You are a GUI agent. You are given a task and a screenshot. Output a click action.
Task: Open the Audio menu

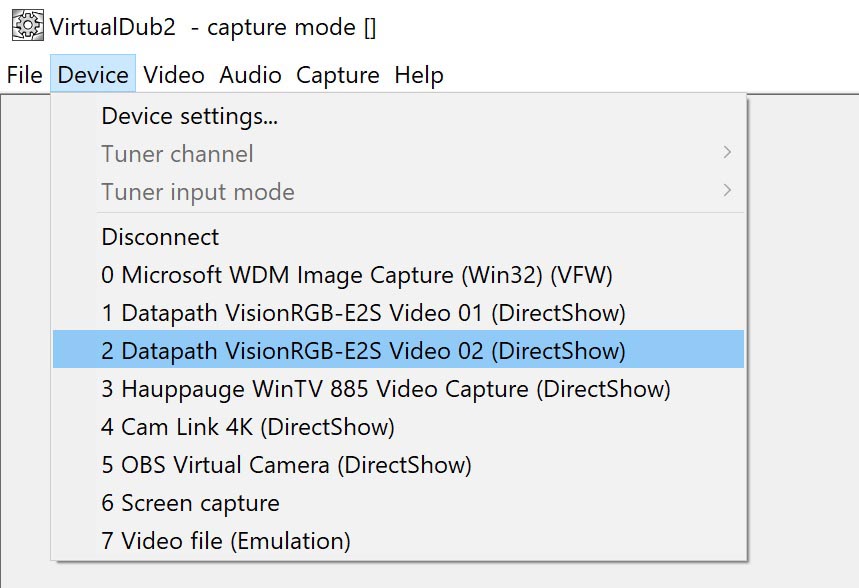(250, 75)
